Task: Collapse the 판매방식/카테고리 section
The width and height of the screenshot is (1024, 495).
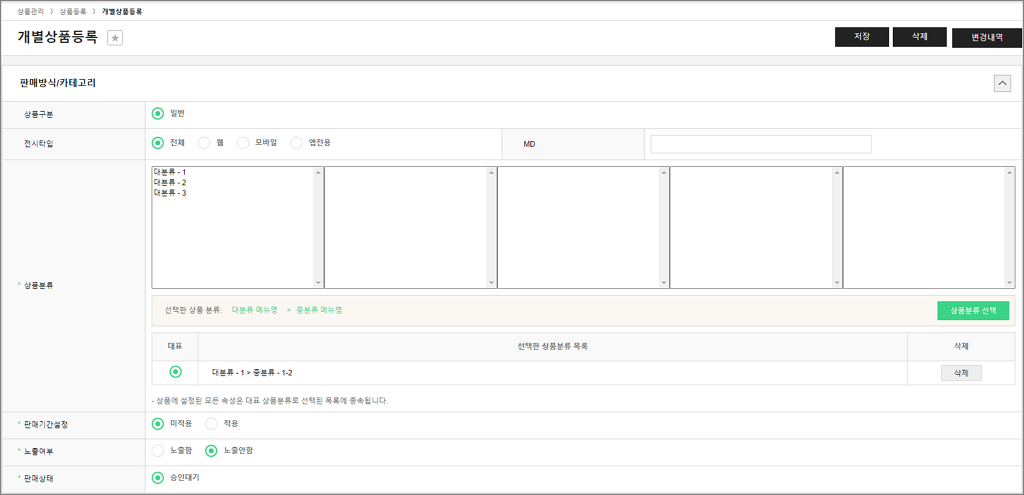Action: click(x=1002, y=84)
